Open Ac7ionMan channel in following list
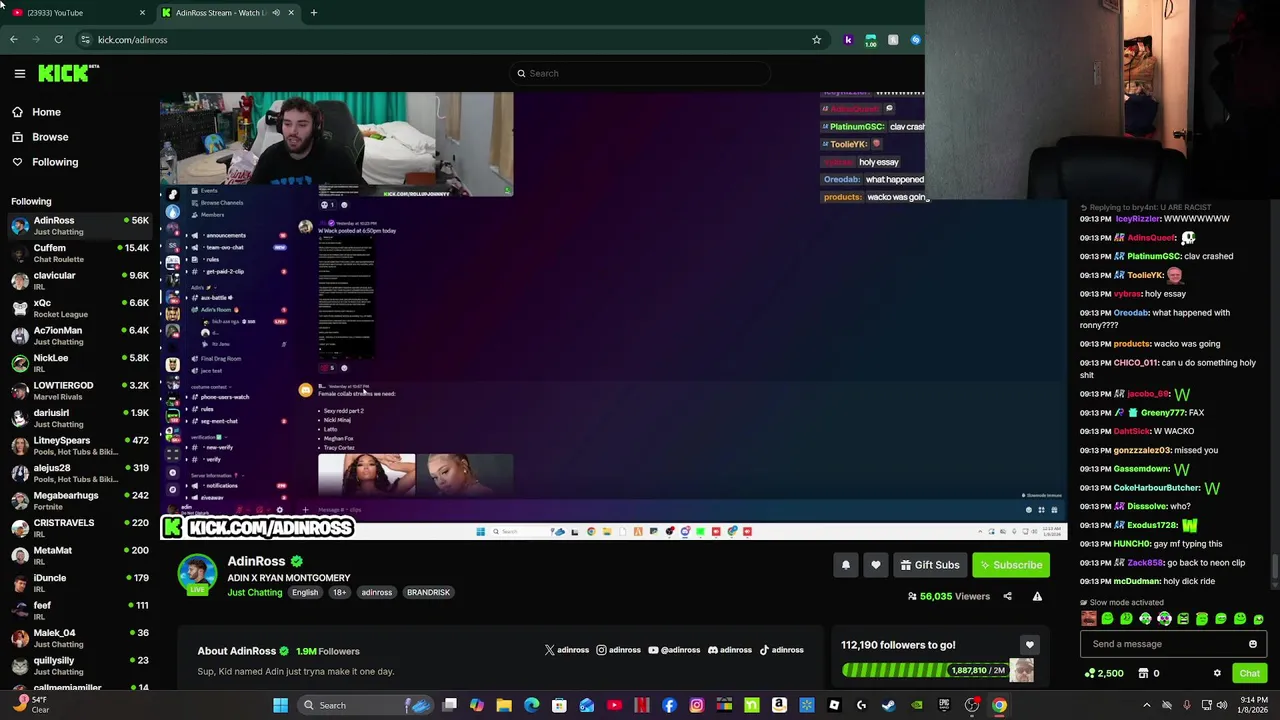Screen dimensions: 1280x720 [80, 335]
